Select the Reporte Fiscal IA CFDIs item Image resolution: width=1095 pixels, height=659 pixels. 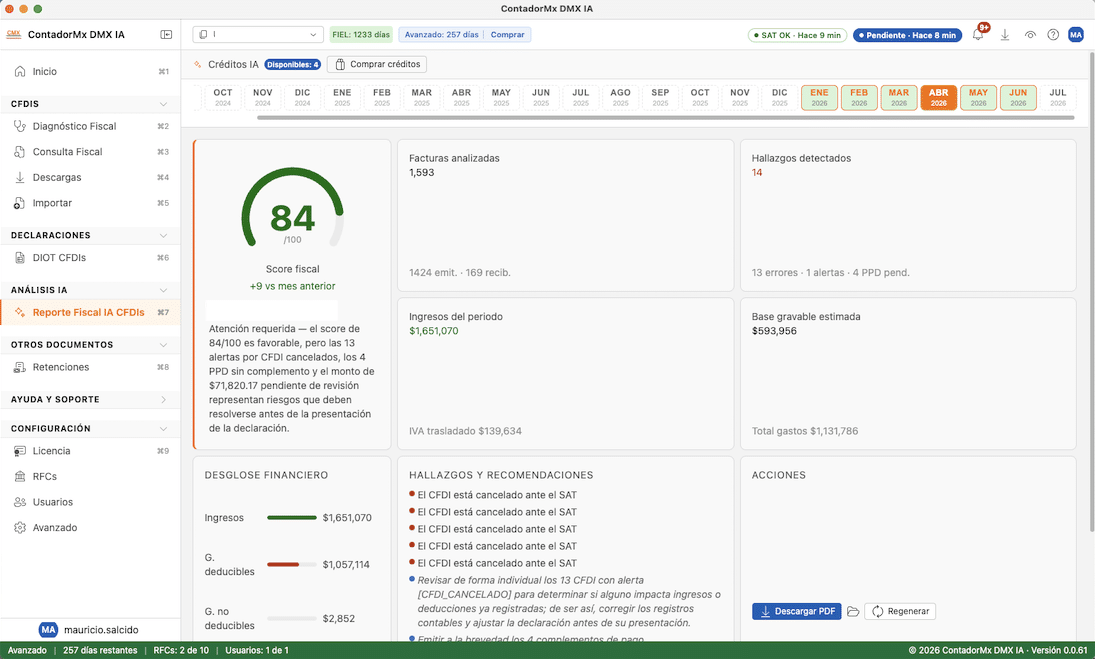(x=90, y=312)
